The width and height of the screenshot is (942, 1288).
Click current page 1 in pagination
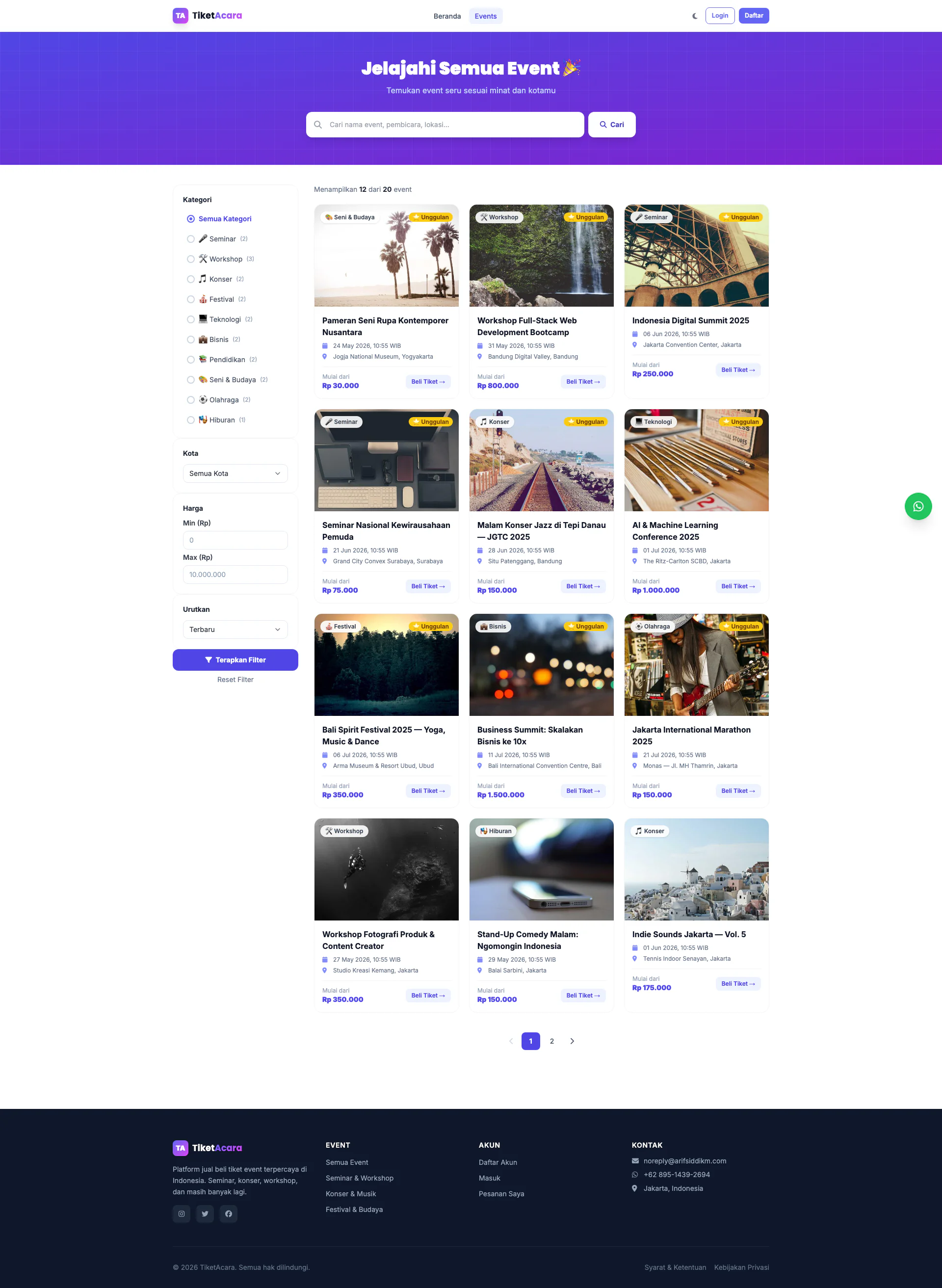tap(530, 1041)
